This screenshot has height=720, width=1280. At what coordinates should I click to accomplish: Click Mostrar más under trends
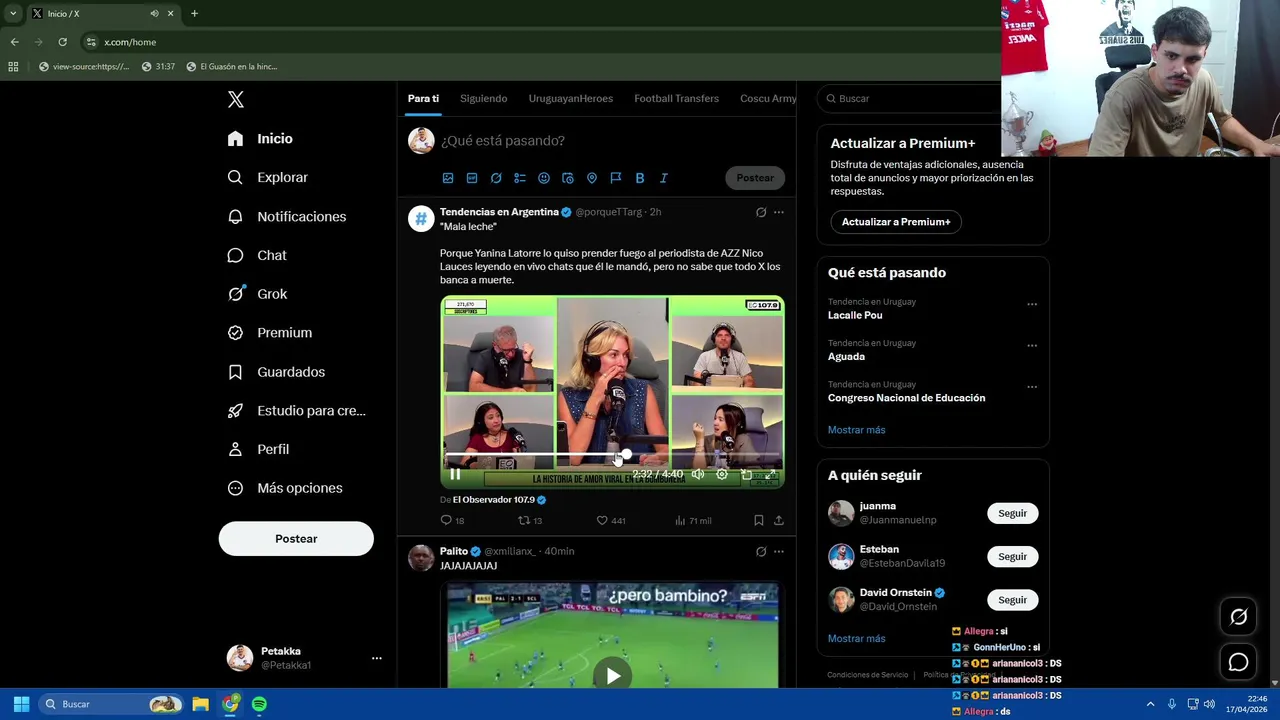[x=856, y=430]
